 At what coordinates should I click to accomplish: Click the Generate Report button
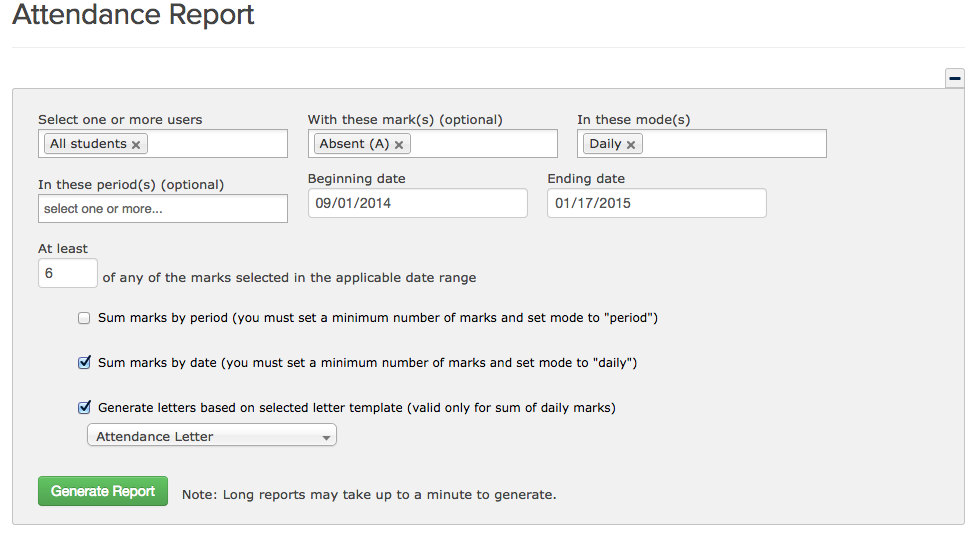click(103, 491)
